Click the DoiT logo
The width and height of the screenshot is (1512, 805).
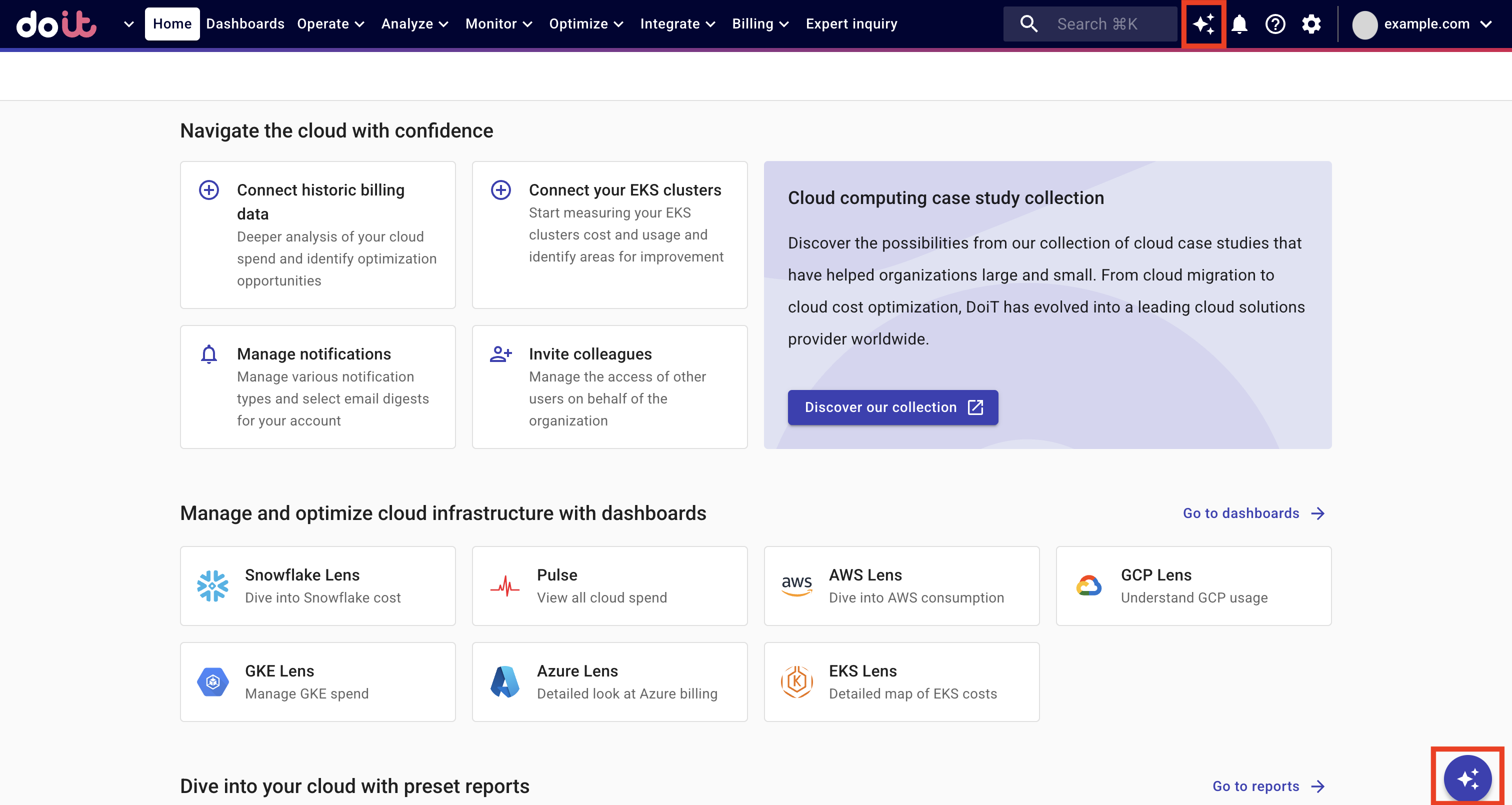tap(56, 24)
